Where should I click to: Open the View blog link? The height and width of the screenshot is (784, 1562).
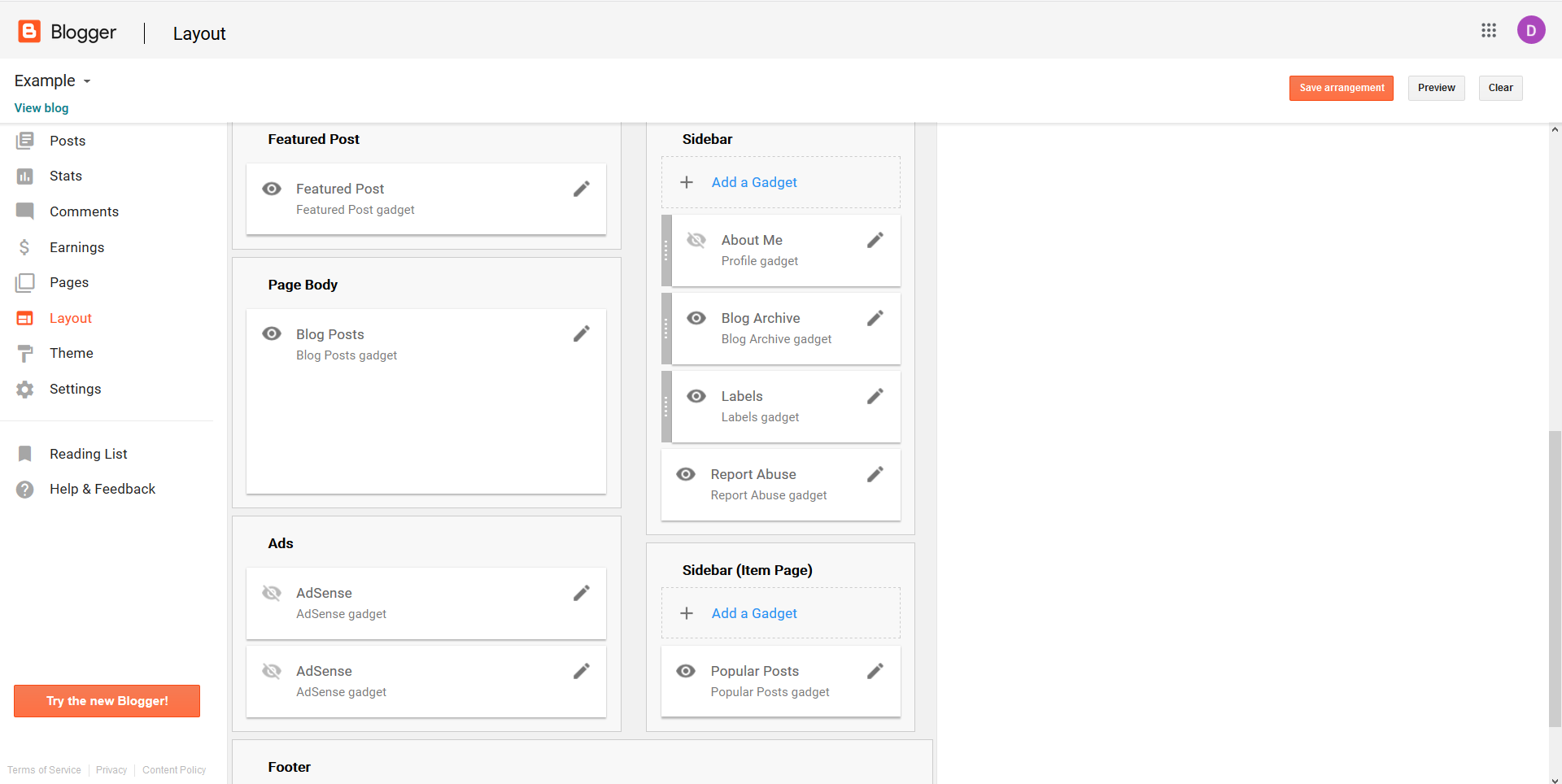pos(41,108)
